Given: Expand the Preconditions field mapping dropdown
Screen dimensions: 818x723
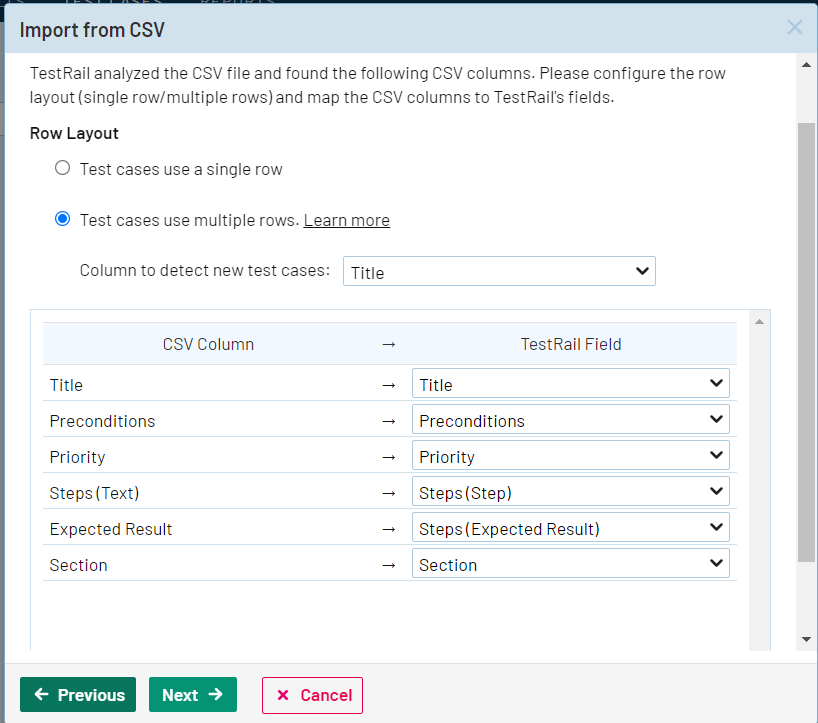Looking at the screenshot, I should (x=570, y=420).
